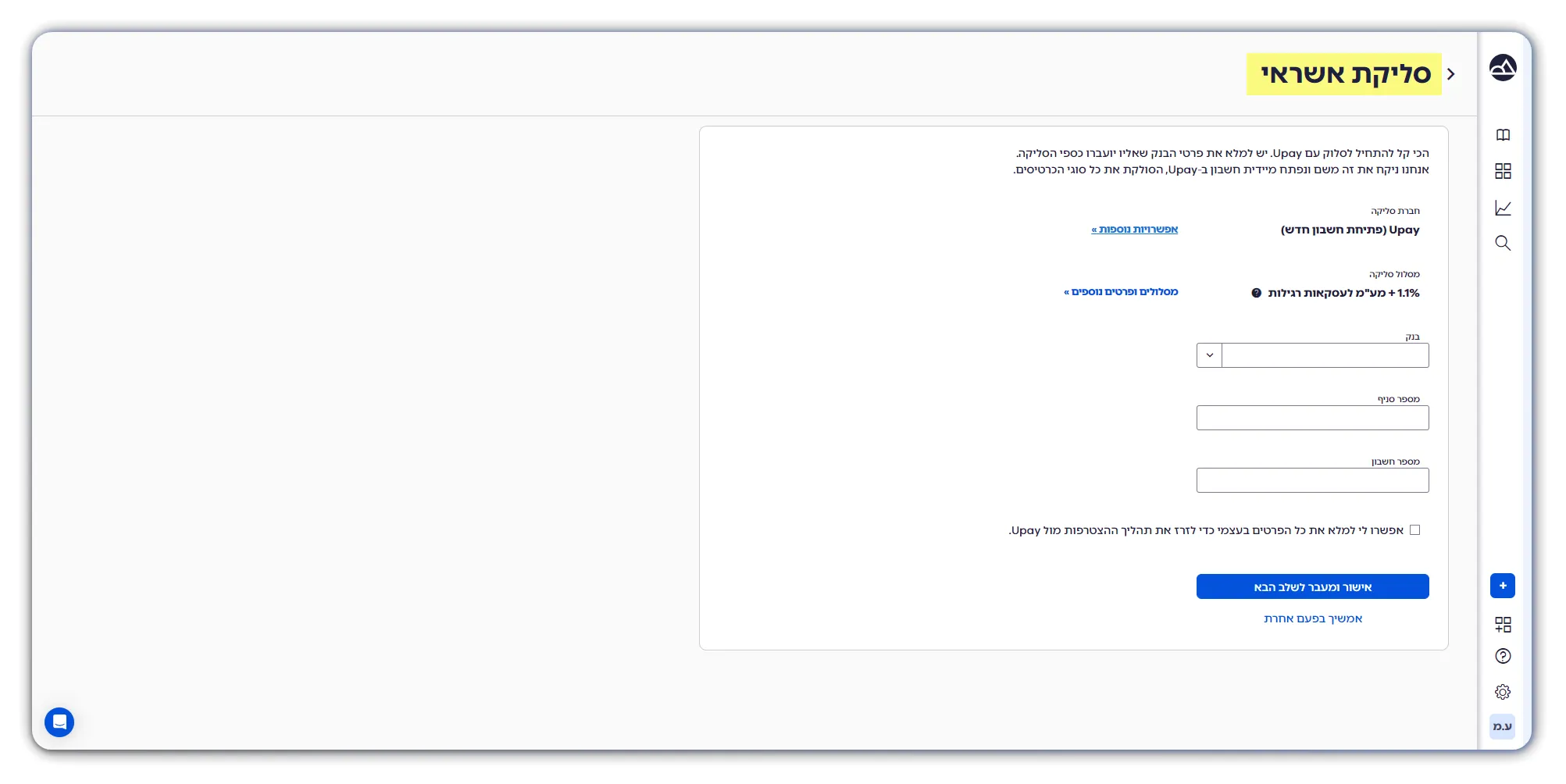Open the מסלולים ופרטים נוספים link
The width and height of the screenshot is (1566, 784).
(x=1121, y=292)
